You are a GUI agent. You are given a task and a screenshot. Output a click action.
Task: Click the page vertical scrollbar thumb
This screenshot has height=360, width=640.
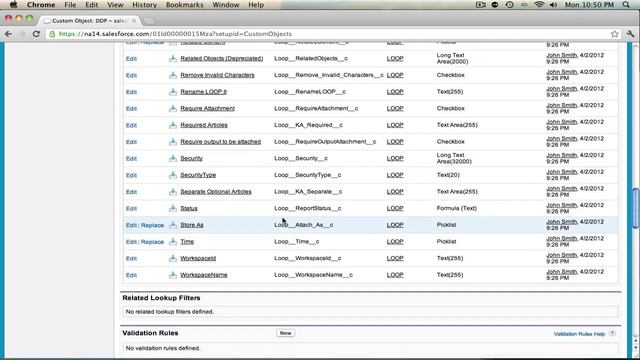pyautogui.click(x=635, y=207)
